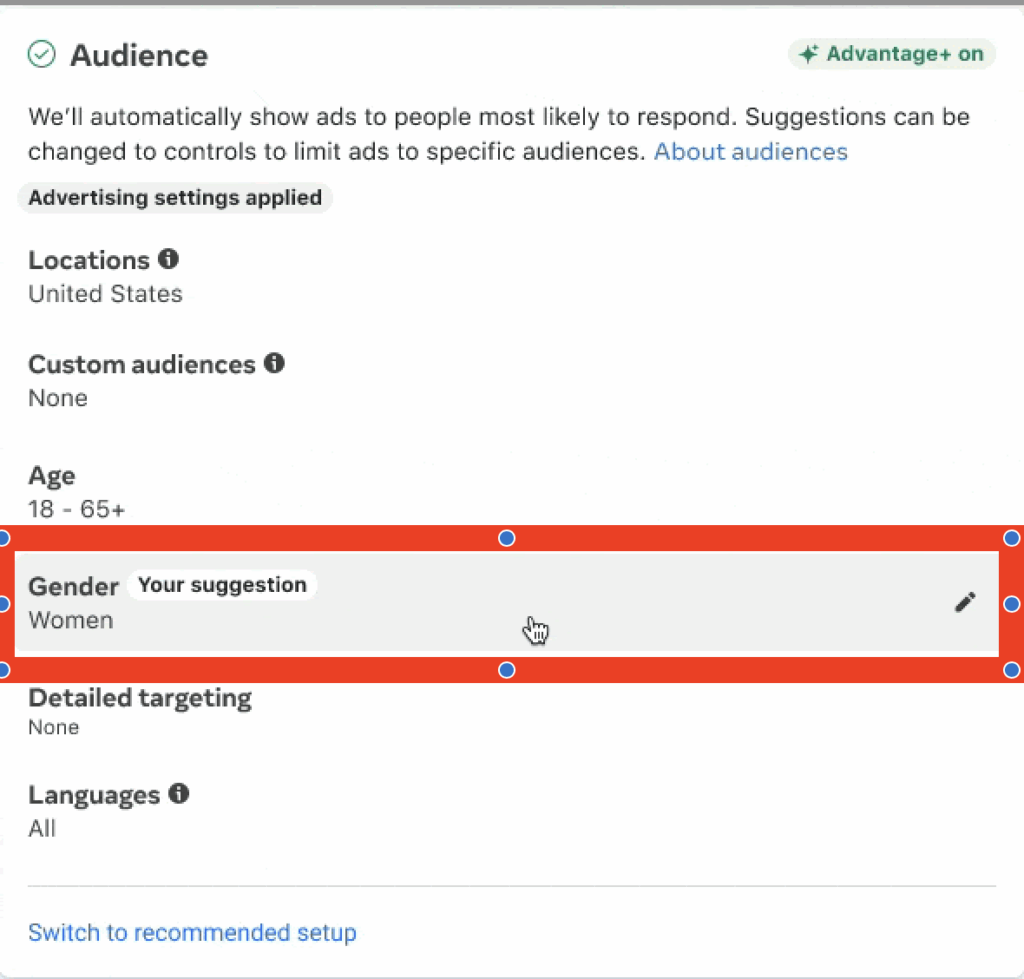1024x979 pixels.
Task: Click the Languages value All
Action: click(x=42, y=829)
